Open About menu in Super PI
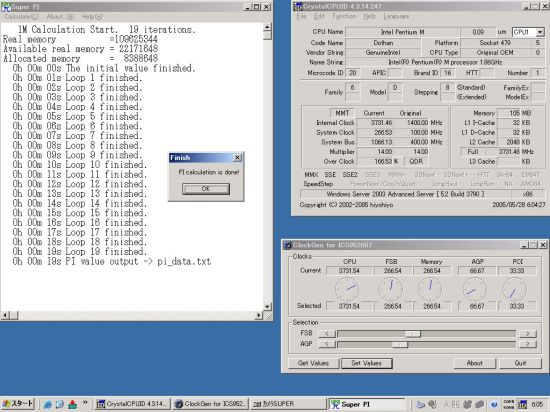This screenshot has height=412, width=550. point(60,16)
